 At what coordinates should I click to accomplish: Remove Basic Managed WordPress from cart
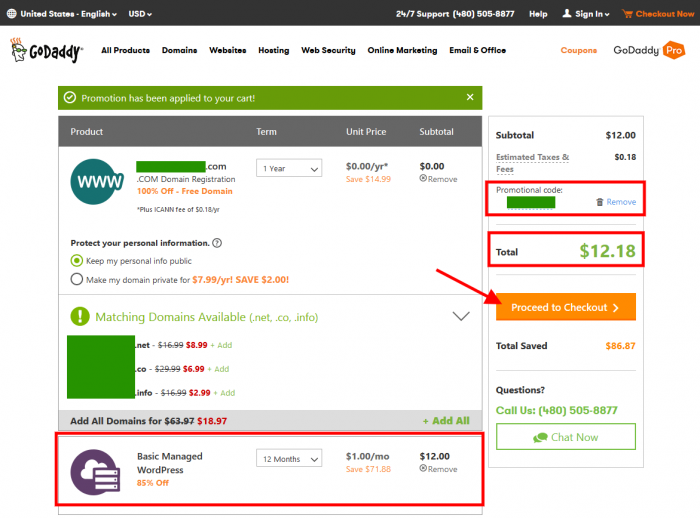click(x=438, y=469)
